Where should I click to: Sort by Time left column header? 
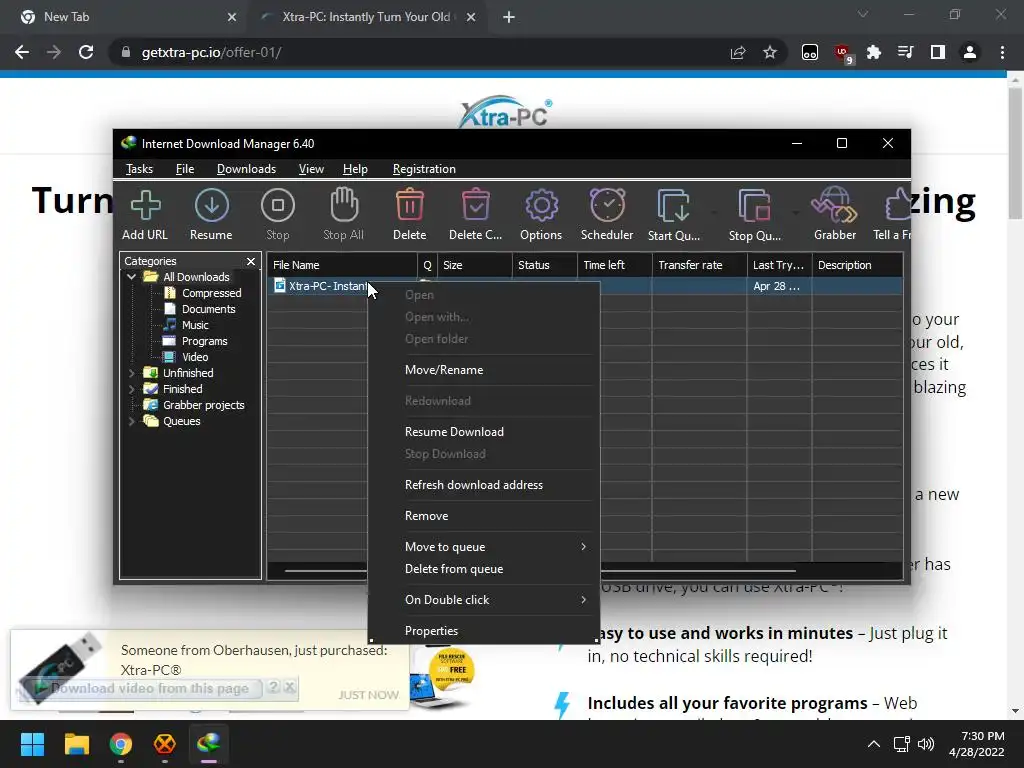[615, 265]
